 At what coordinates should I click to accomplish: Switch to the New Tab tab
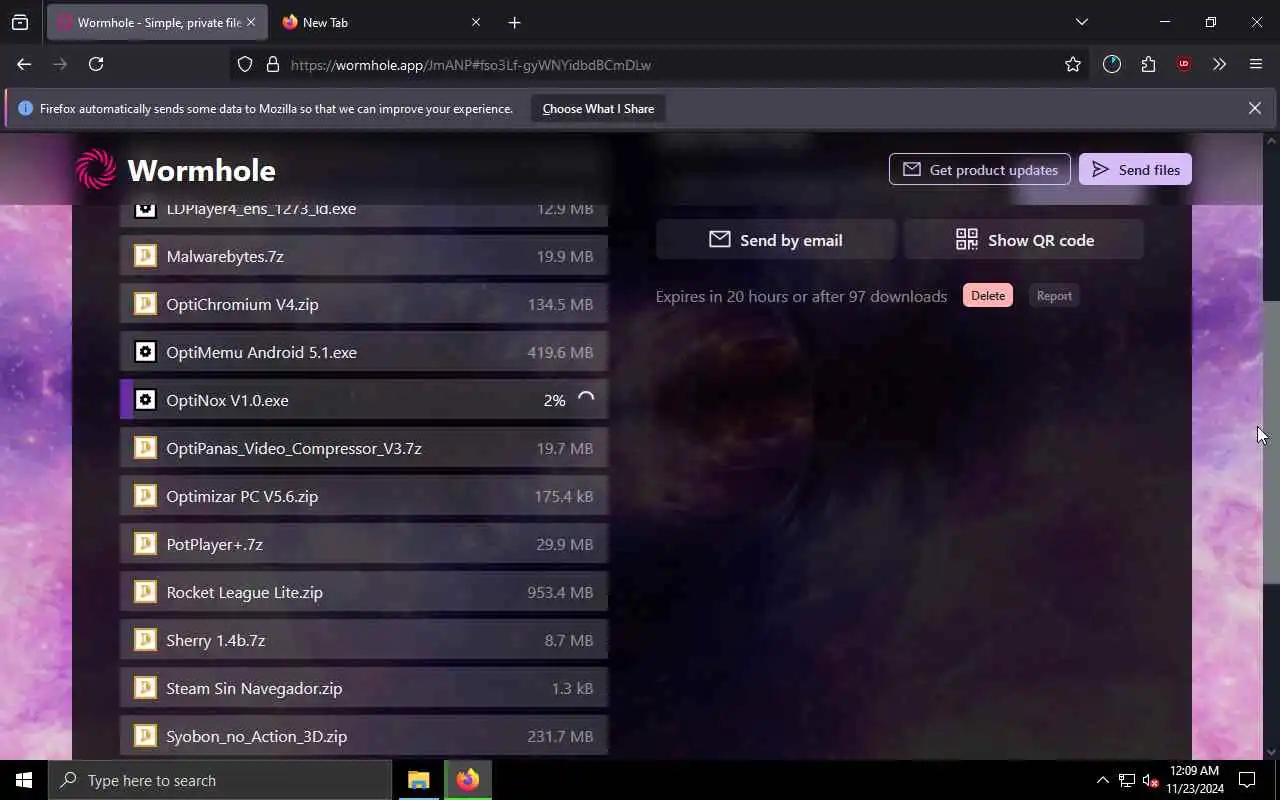click(x=381, y=22)
